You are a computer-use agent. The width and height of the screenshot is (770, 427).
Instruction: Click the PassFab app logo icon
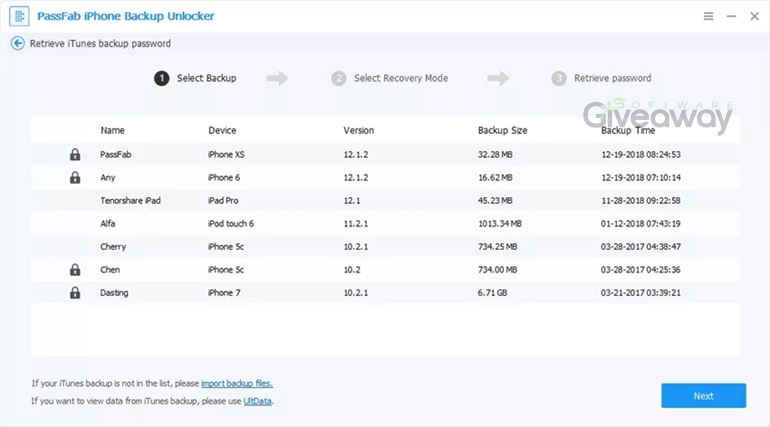19,16
